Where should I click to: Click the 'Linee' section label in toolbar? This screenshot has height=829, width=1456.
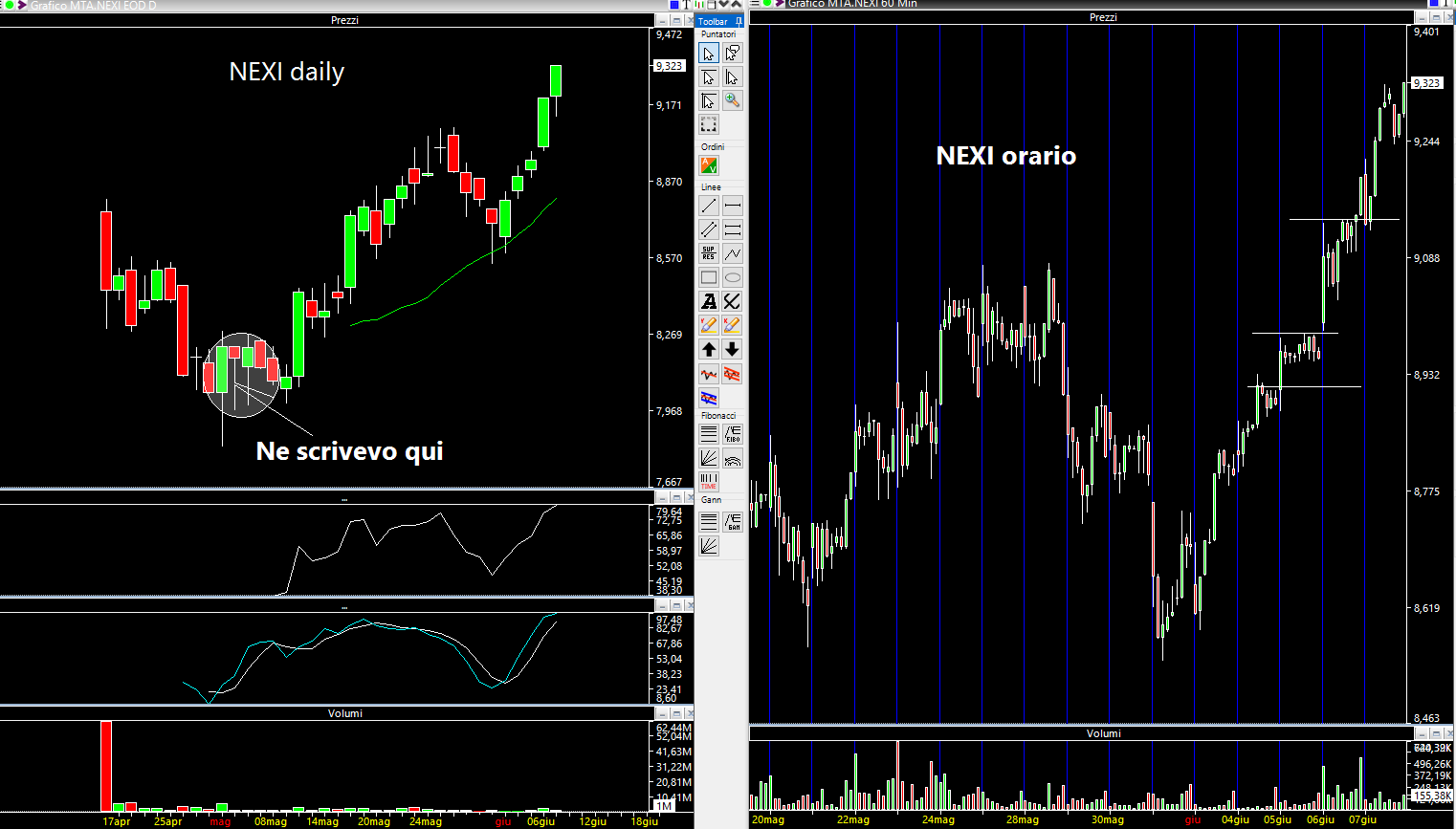pos(711,187)
